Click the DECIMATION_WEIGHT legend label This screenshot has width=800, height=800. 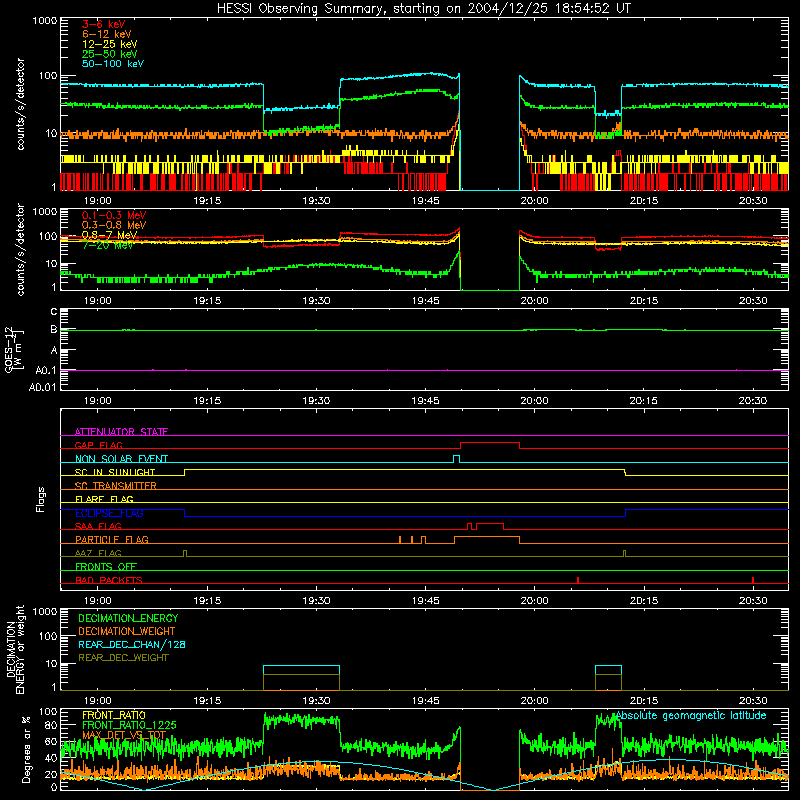127,632
